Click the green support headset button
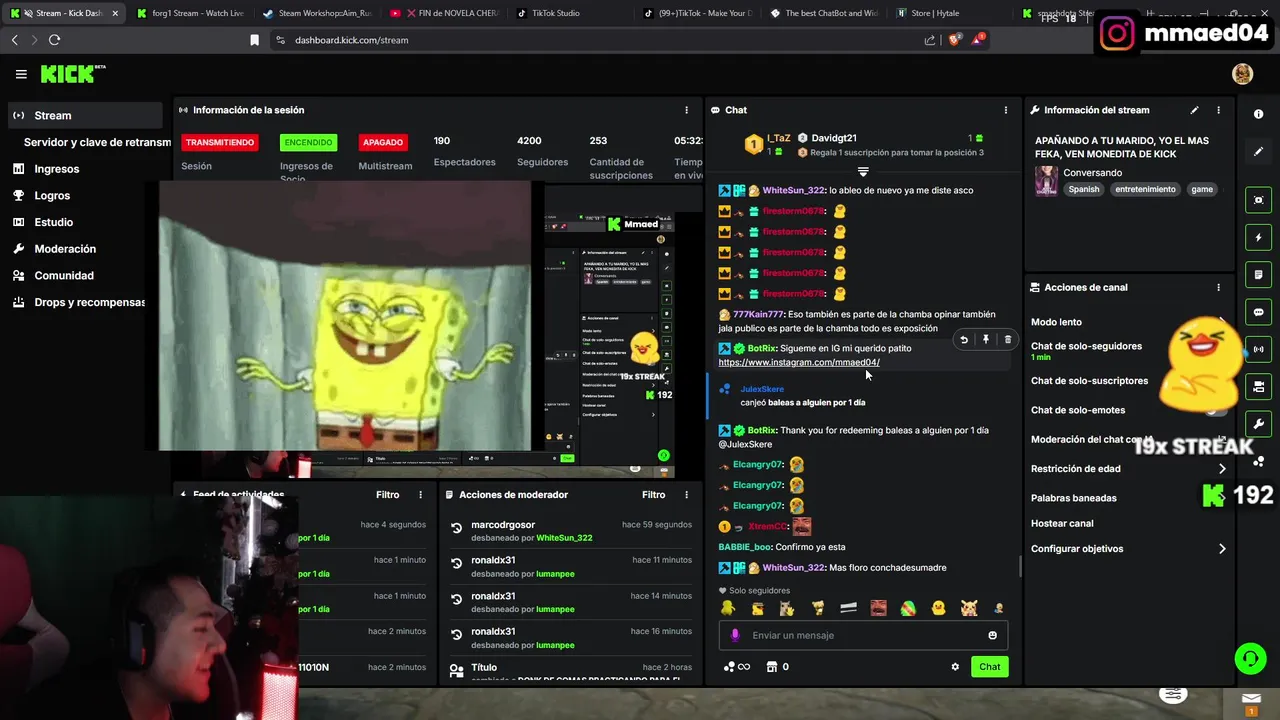The image size is (1280, 720). 1250,658
